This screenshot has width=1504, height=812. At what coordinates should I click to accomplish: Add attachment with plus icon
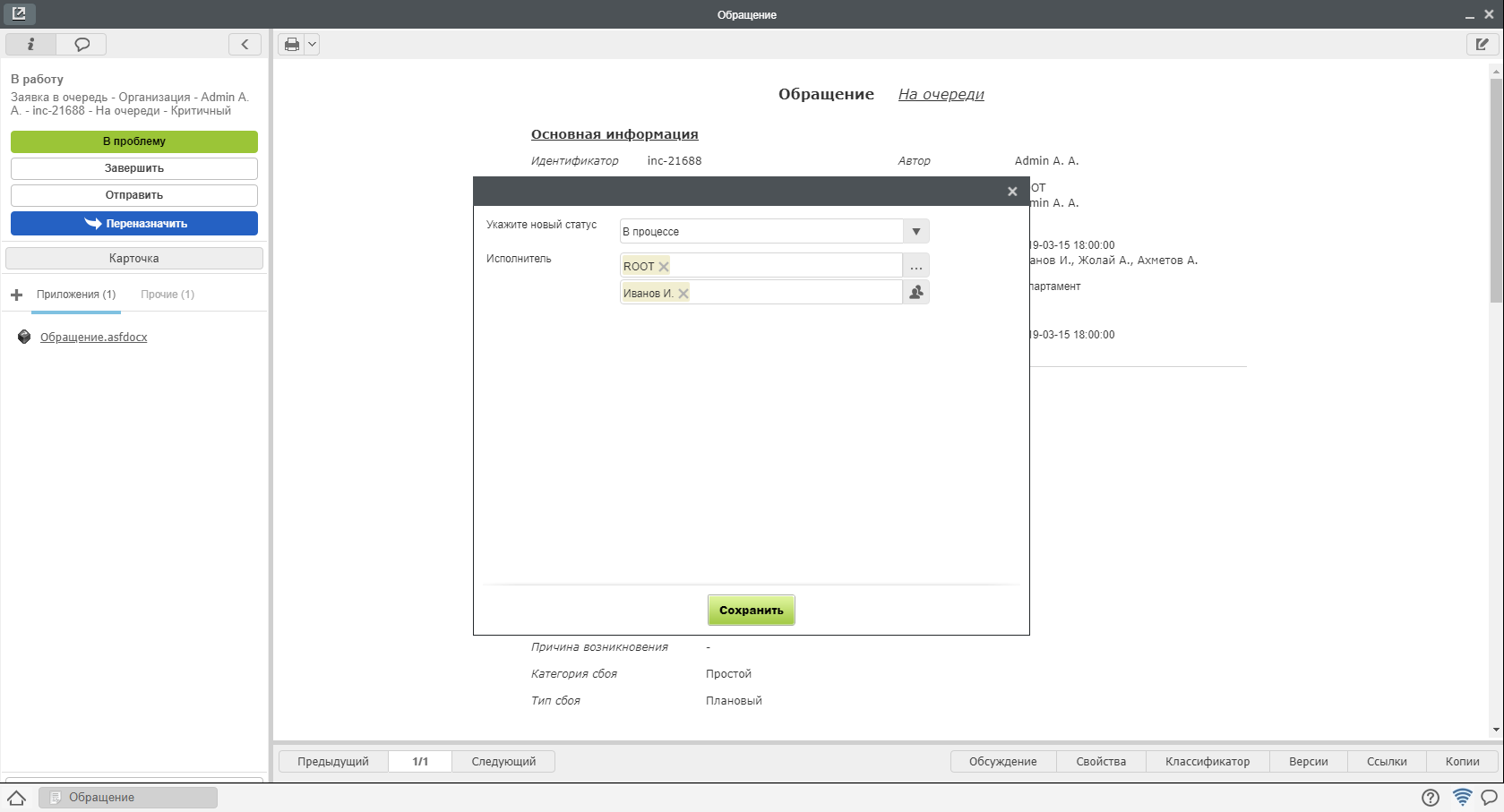[16, 295]
